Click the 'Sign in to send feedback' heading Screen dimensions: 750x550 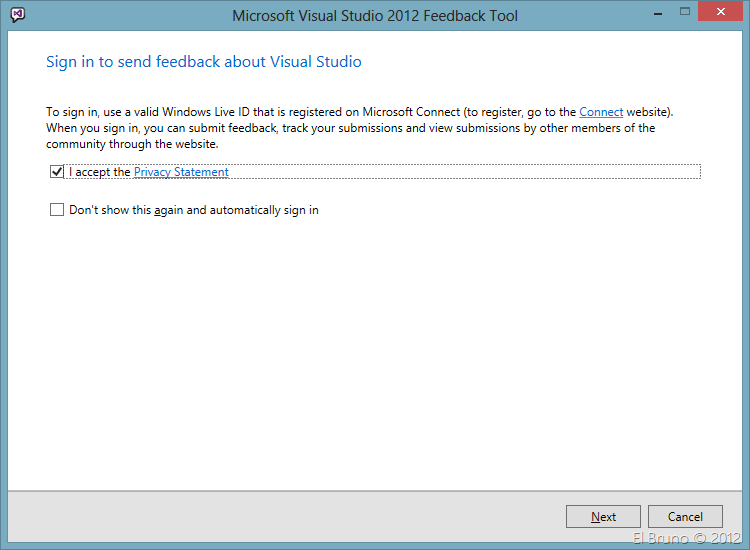click(204, 62)
